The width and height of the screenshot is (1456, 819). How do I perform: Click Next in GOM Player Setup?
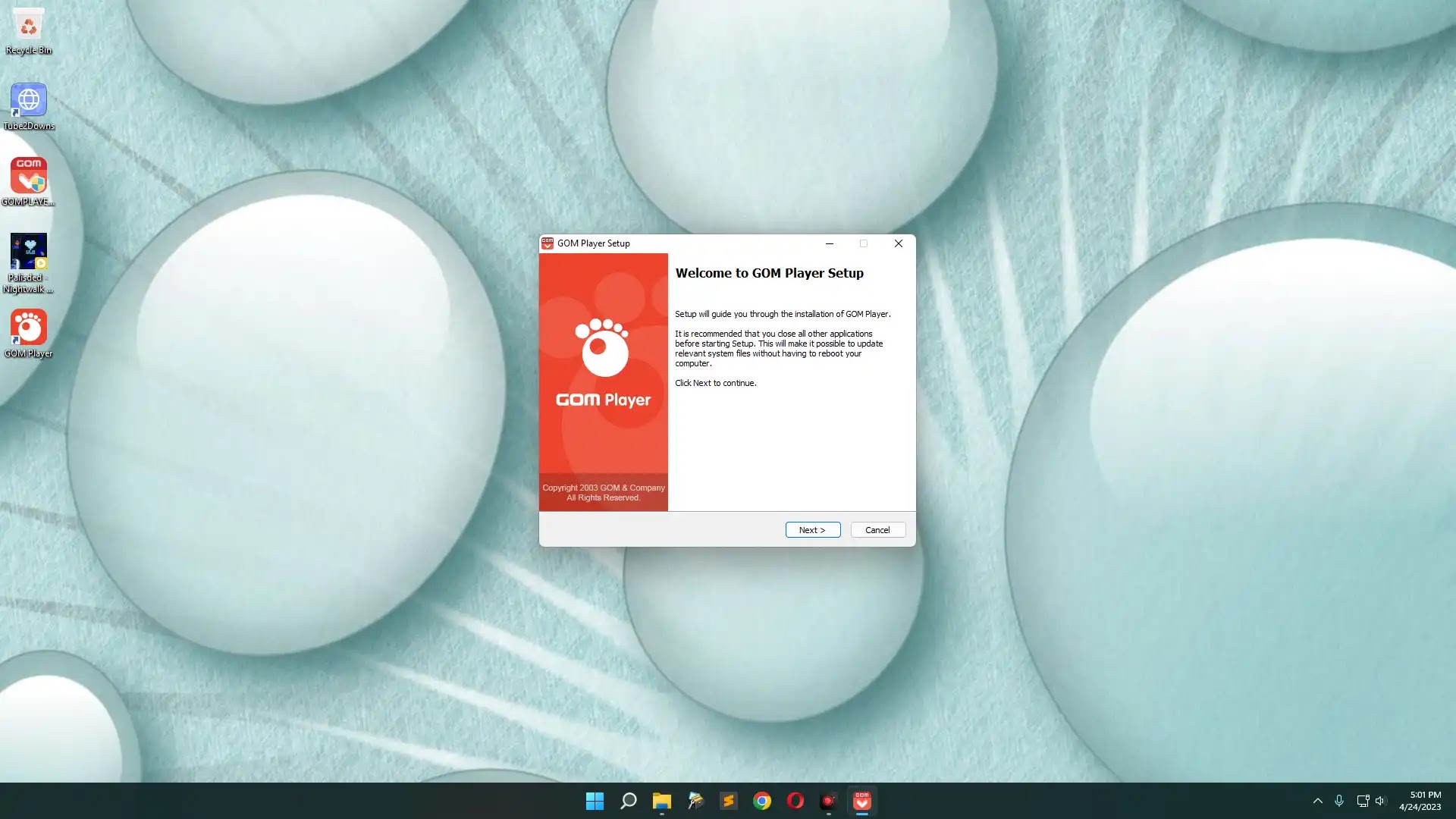pyautogui.click(x=812, y=530)
